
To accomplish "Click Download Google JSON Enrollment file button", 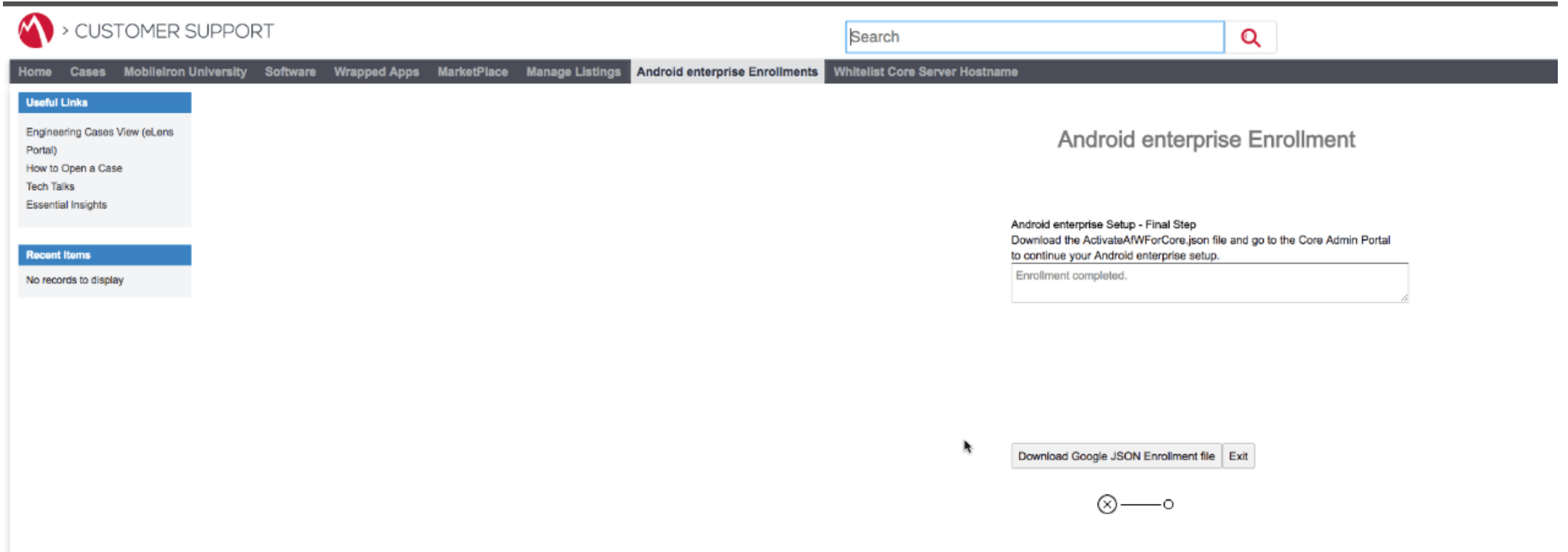I will pyautogui.click(x=1116, y=456).
